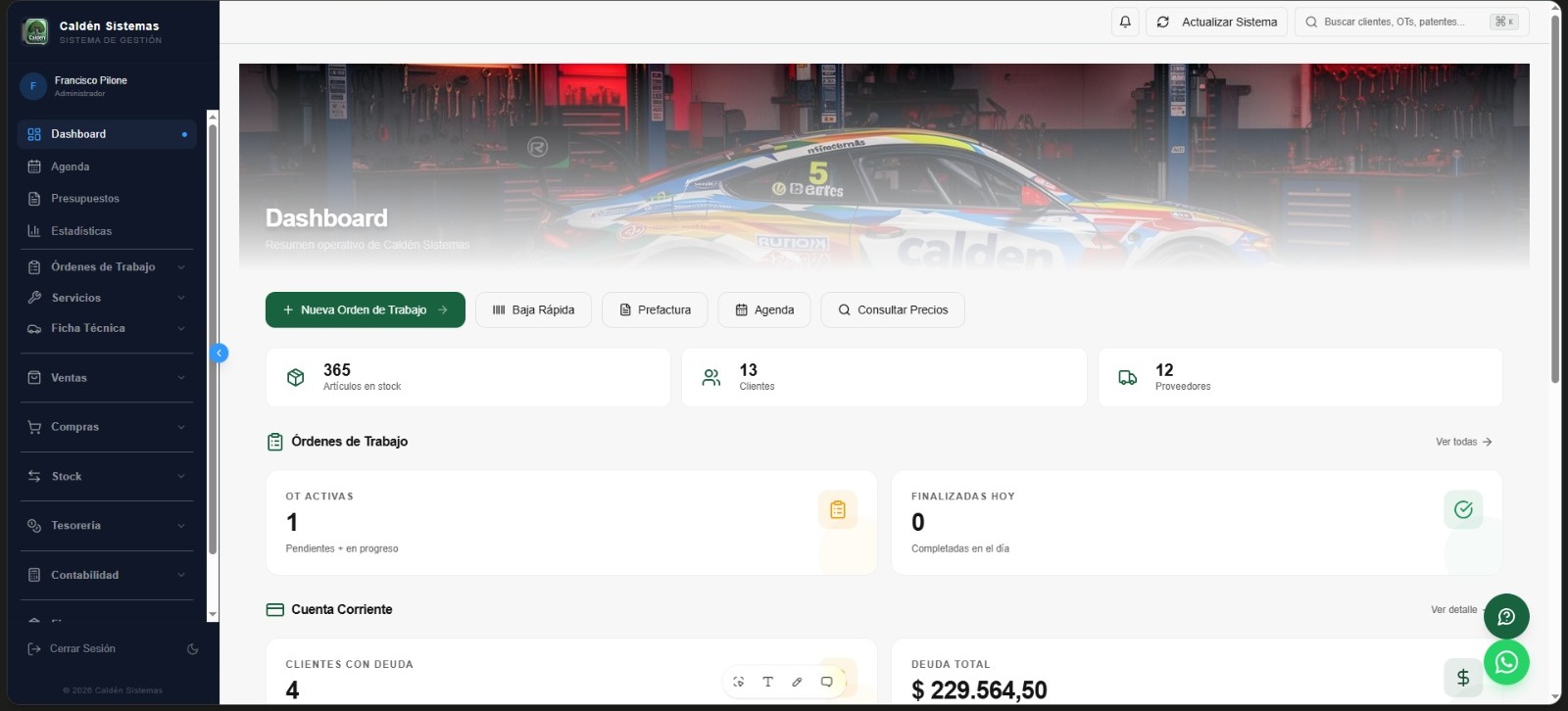Image resolution: width=1568 pixels, height=711 pixels.
Task: Click the OT Activas count 1
Action: pos(292,522)
